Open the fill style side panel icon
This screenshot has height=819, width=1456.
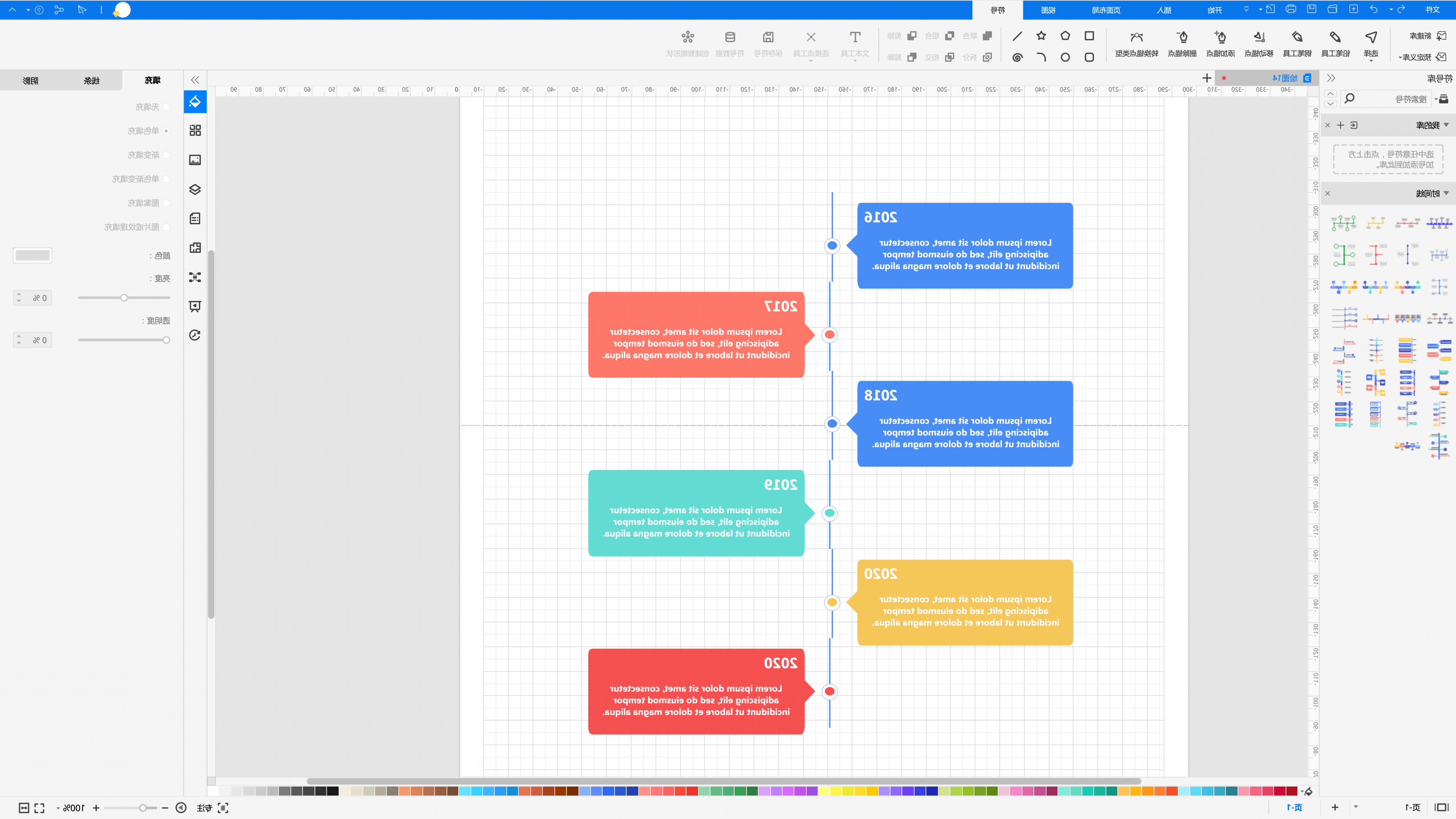[195, 101]
